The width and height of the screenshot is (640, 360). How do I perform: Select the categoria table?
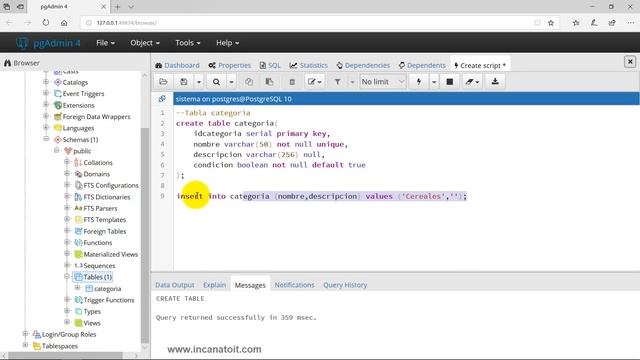(107, 289)
